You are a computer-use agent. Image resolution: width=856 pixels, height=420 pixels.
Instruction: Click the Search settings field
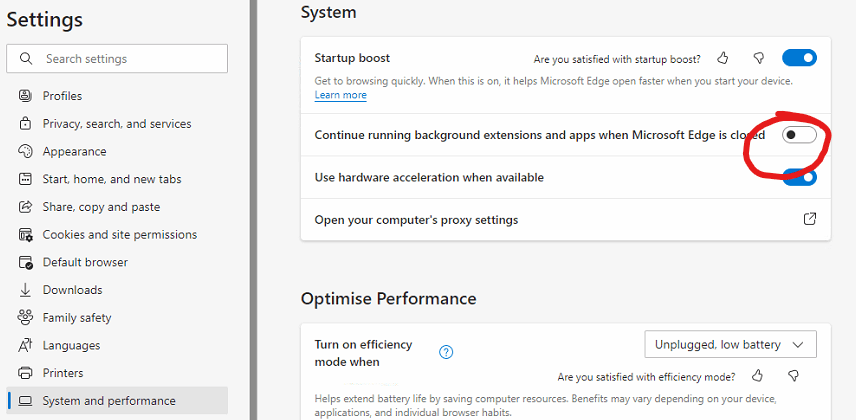tap(117, 58)
